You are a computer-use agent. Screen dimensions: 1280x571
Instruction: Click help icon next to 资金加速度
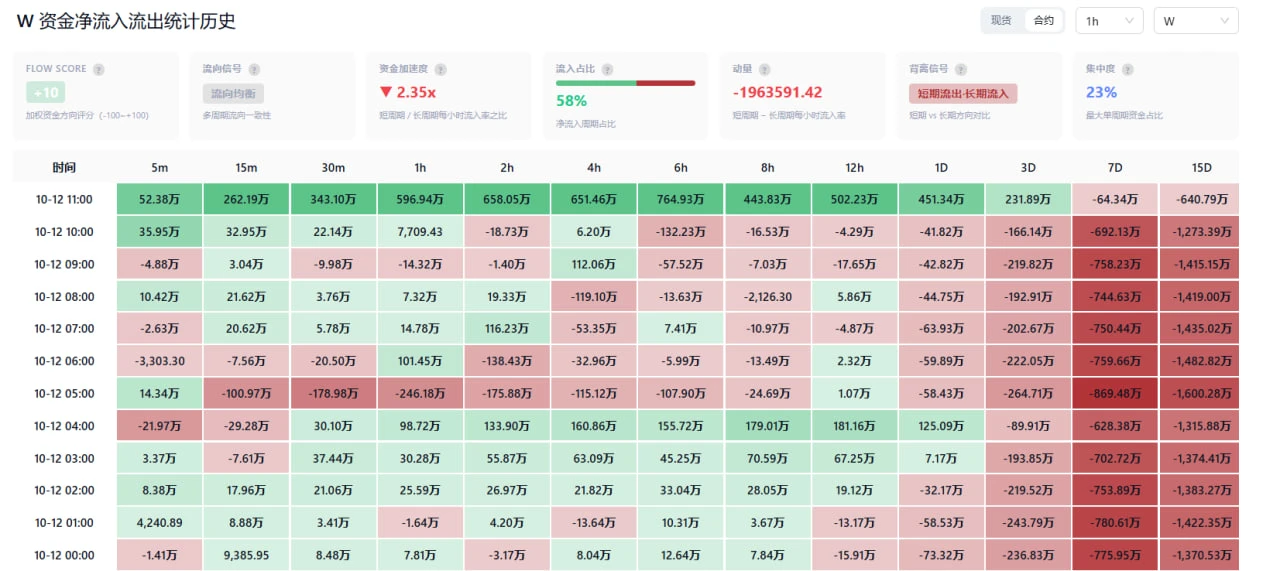441,69
